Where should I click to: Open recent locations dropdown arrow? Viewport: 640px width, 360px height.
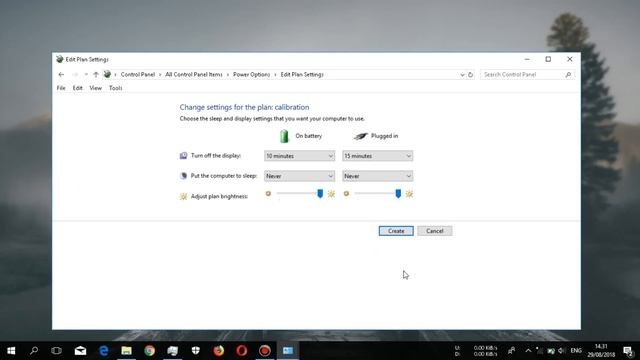(x=86, y=75)
